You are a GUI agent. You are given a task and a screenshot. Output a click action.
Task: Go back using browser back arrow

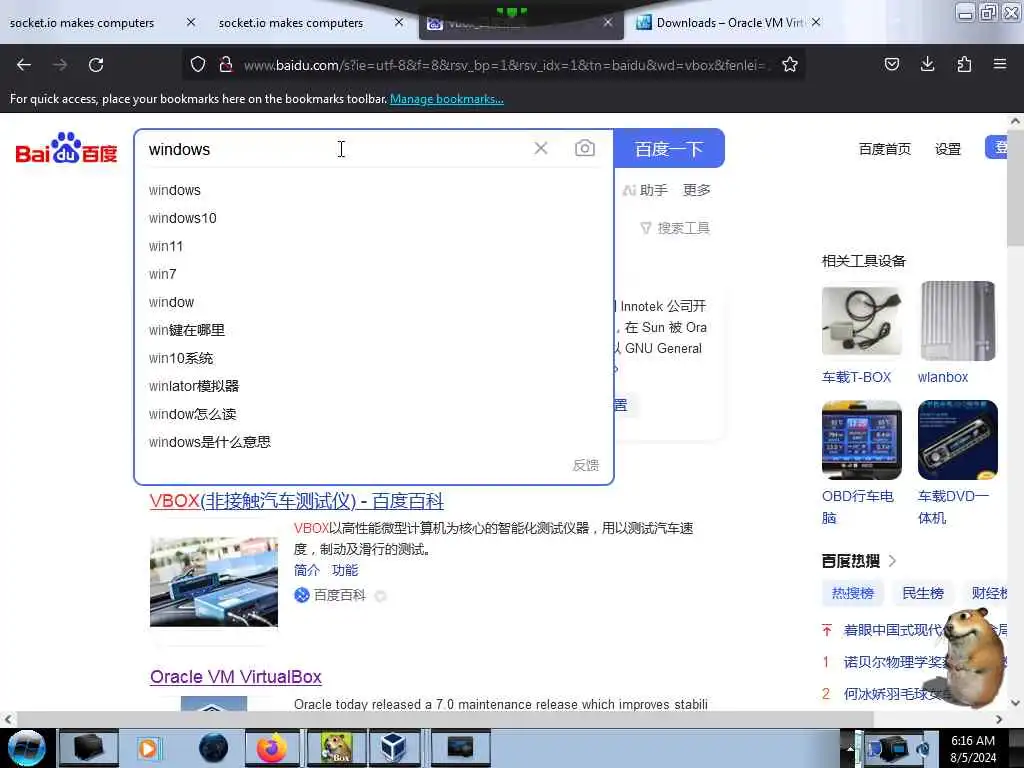[24, 65]
